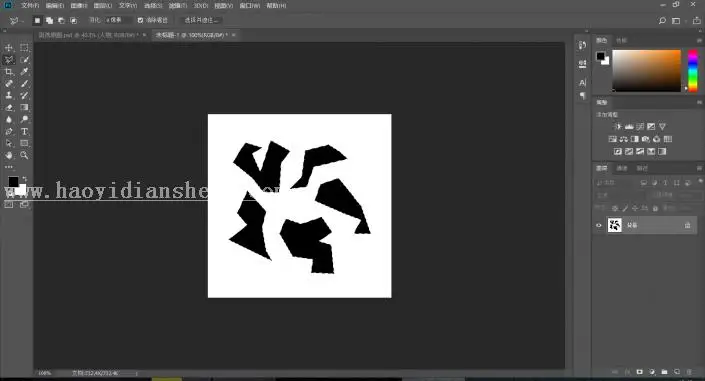
Task: Select the Clone Stamp tool
Action: coord(9,95)
